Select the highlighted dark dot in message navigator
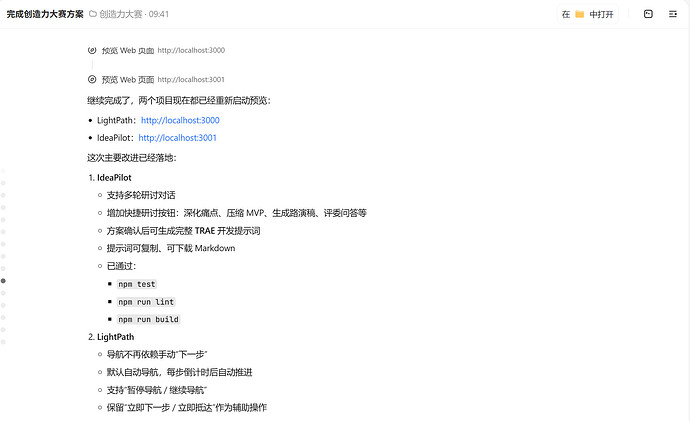Image resolution: width=690 pixels, height=421 pixels. (x=3, y=281)
